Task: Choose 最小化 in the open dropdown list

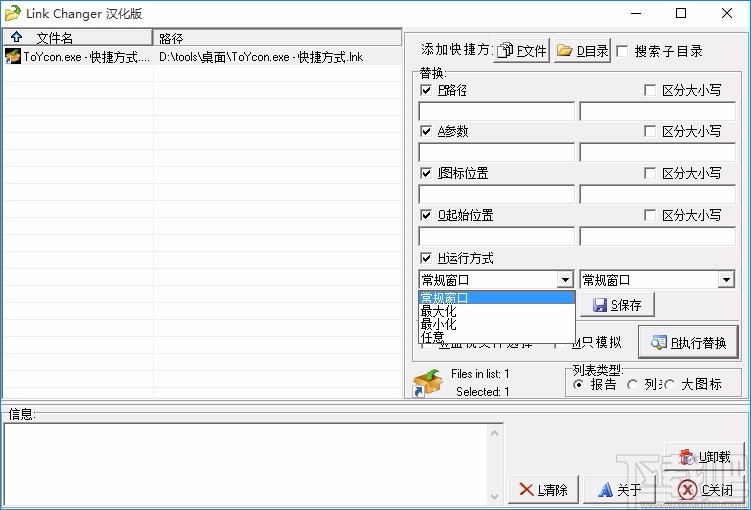Action: pos(497,324)
